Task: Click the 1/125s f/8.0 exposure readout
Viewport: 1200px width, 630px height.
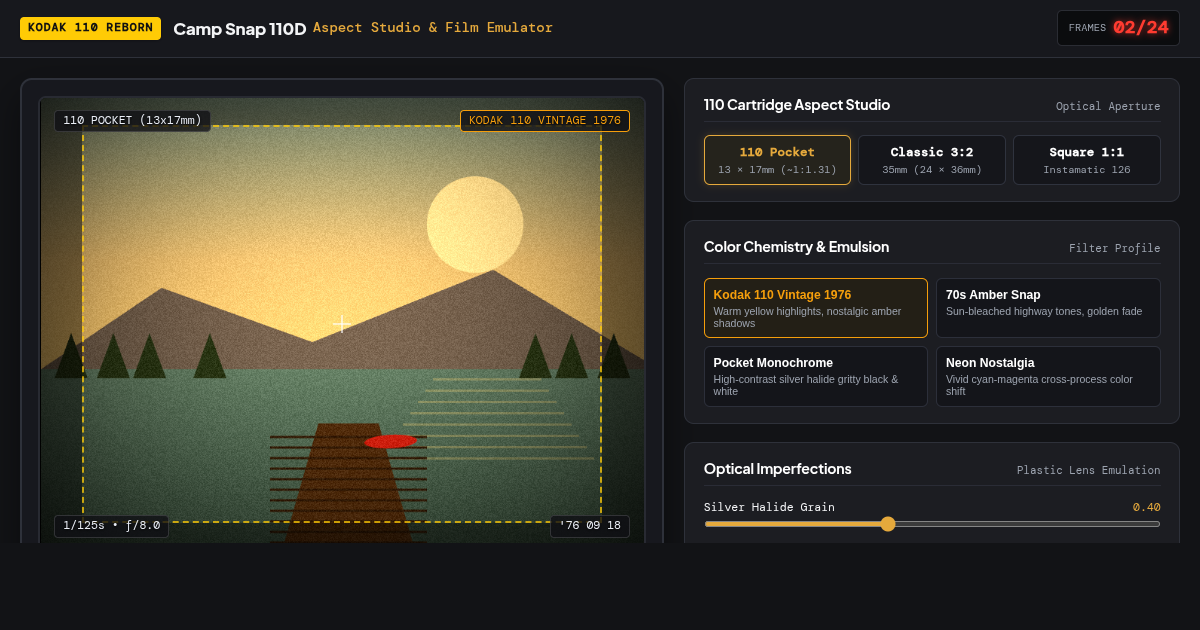Action: (111, 526)
